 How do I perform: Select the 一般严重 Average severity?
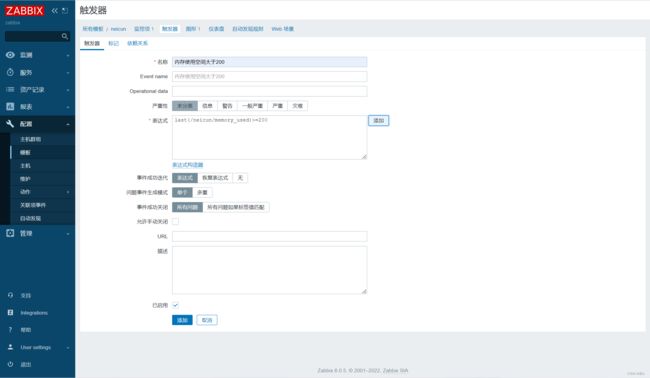click(x=252, y=106)
